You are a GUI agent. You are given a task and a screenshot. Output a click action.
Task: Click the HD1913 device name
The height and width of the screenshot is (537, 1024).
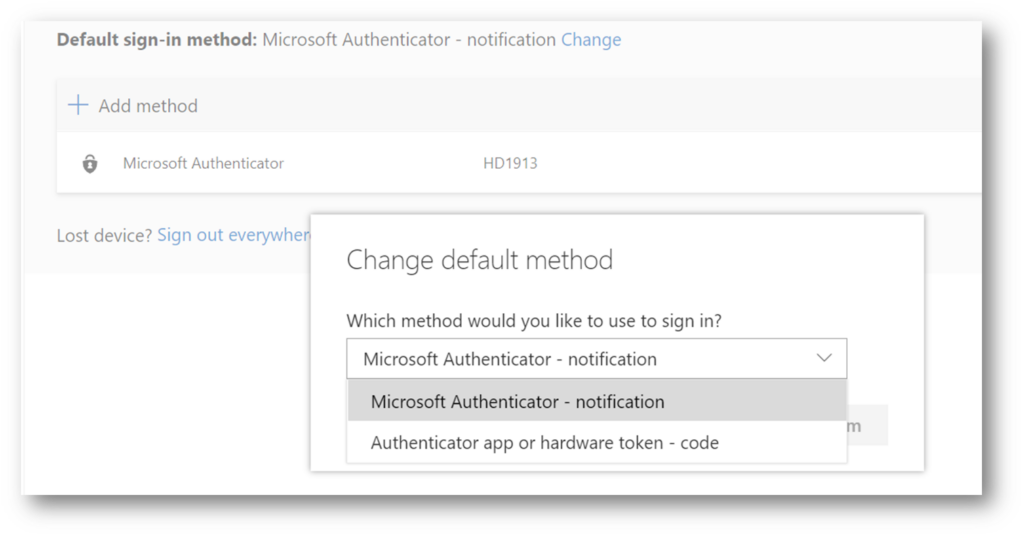click(x=510, y=163)
